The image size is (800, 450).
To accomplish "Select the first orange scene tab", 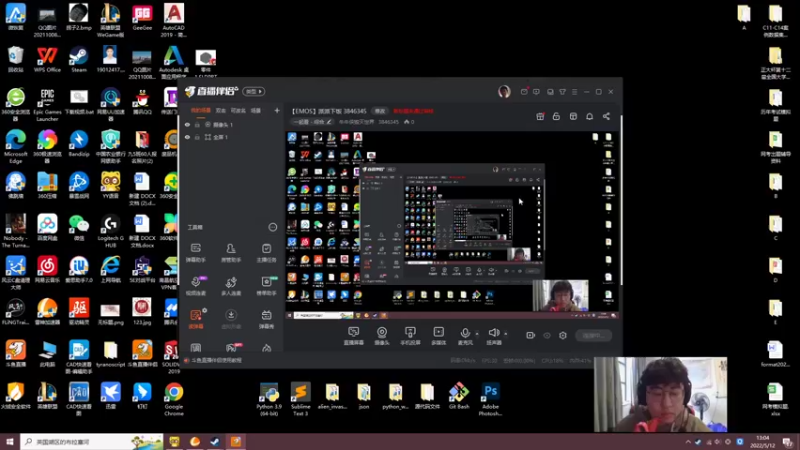I will tap(201, 110).
